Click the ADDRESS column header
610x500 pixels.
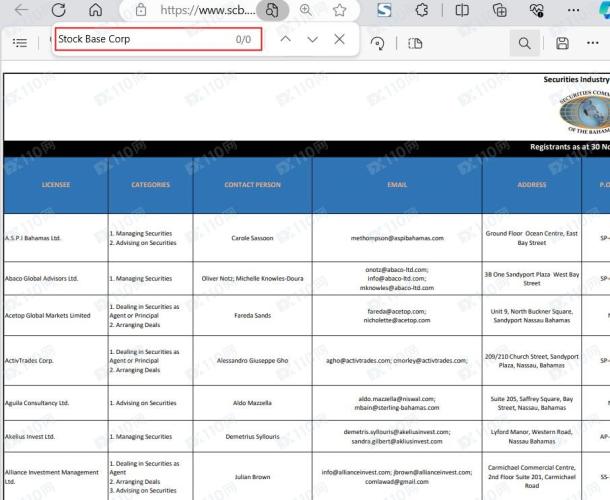click(x=531, y=185)
